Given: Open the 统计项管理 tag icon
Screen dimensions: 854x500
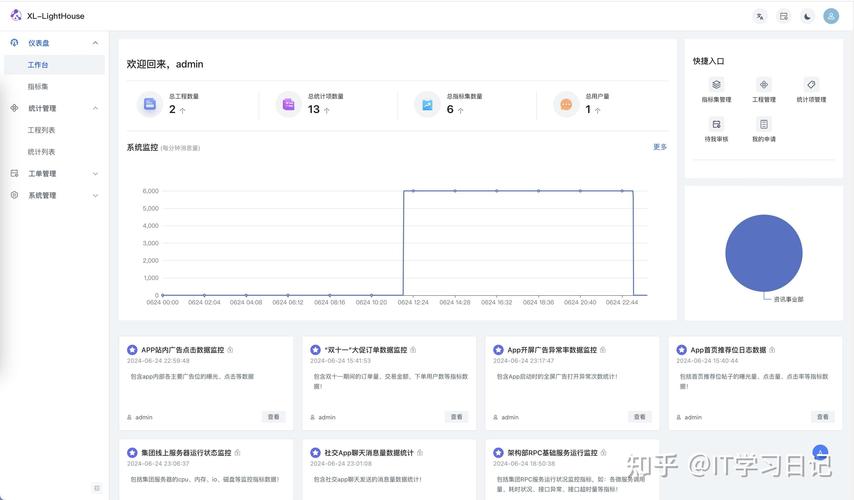Looking at the screenshot, I should (811, 84).
